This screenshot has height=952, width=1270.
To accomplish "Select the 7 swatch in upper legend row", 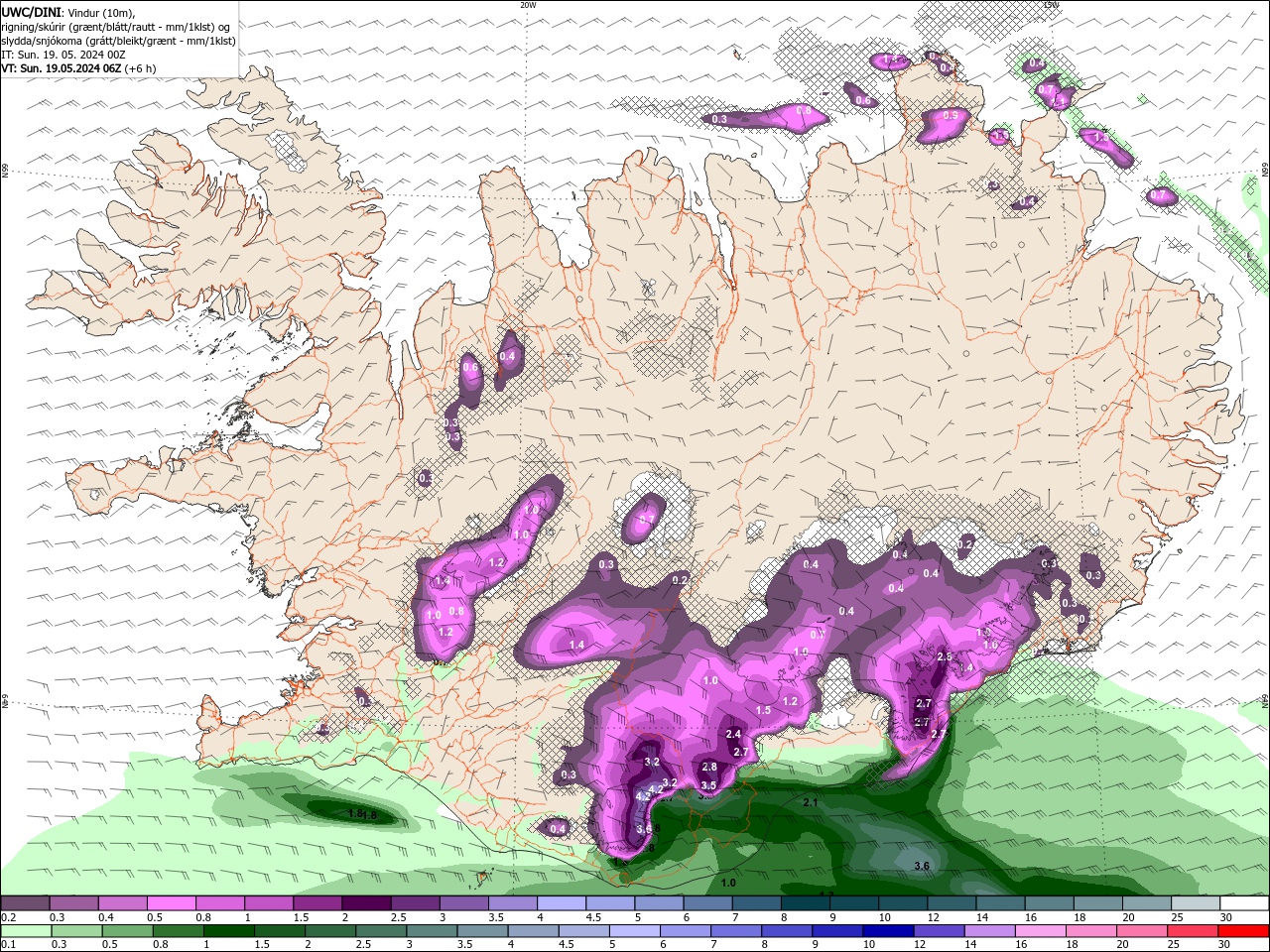I will coord(755,903).
